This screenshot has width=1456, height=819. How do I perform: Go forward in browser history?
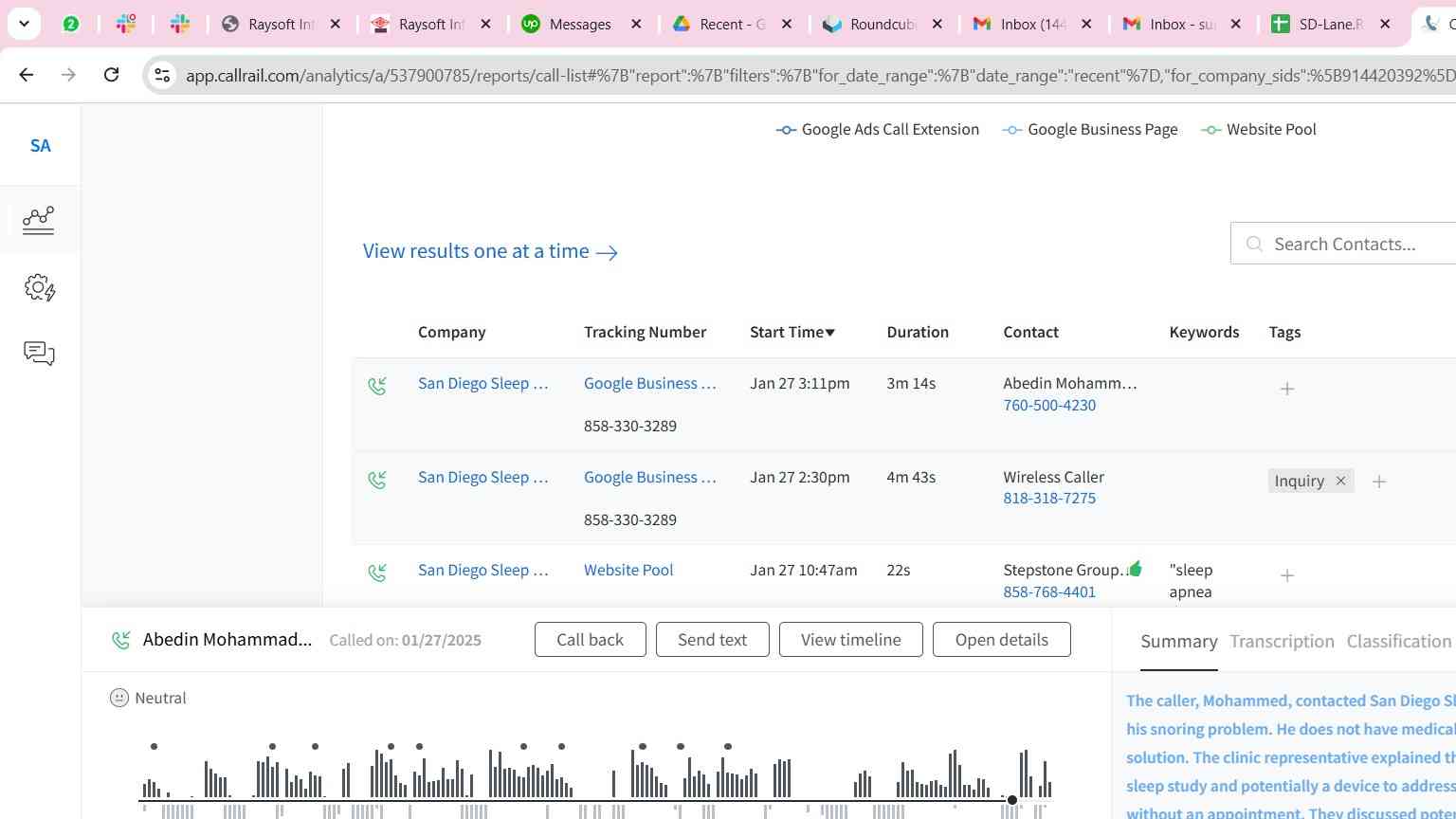(68, 74)
